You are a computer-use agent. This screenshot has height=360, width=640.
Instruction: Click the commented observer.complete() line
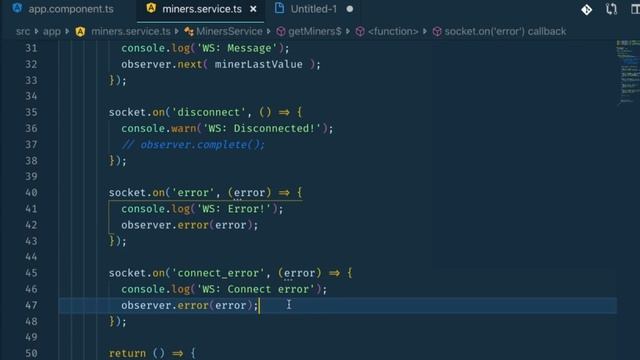click(x=193, y=145)
